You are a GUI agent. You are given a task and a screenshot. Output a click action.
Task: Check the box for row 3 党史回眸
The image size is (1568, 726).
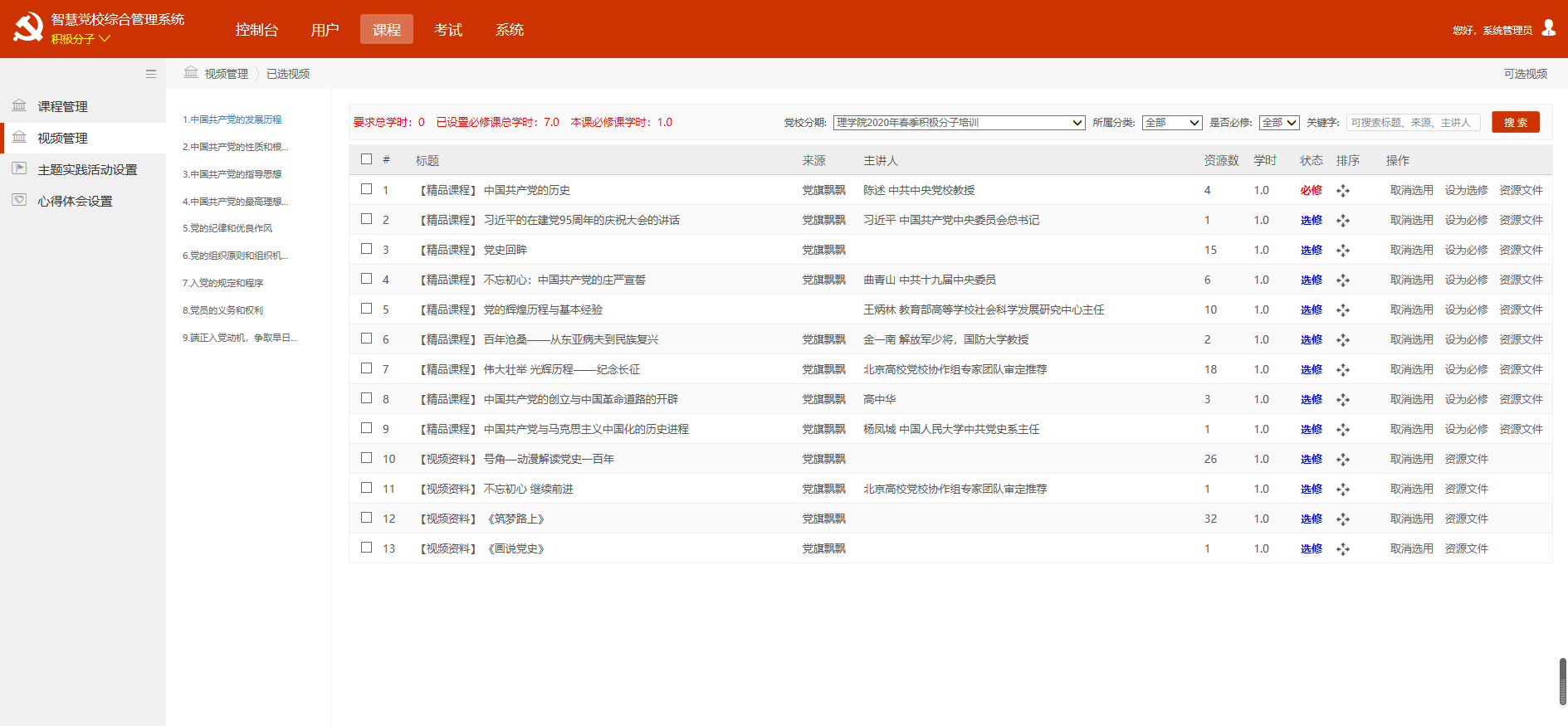[366, 249]
